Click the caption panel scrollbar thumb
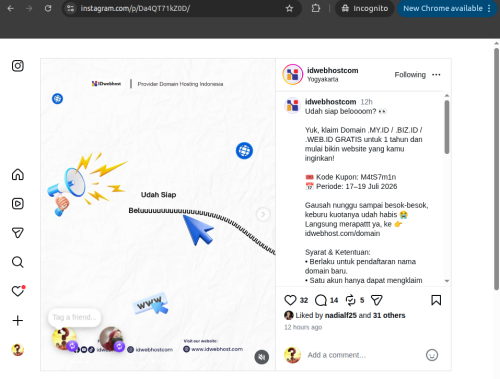 click(x=447, y=127)
